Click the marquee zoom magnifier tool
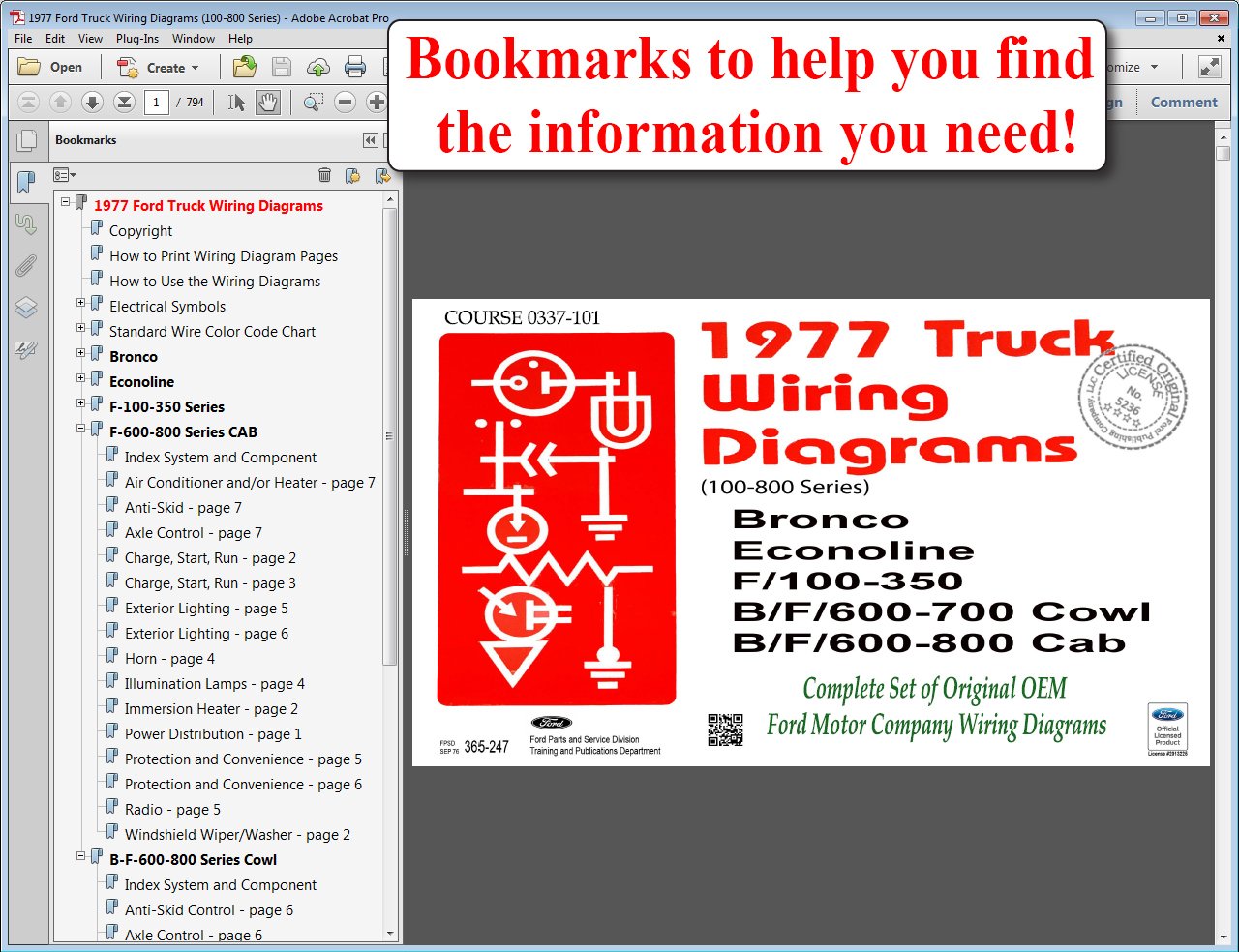 click(x=313, y=103)
